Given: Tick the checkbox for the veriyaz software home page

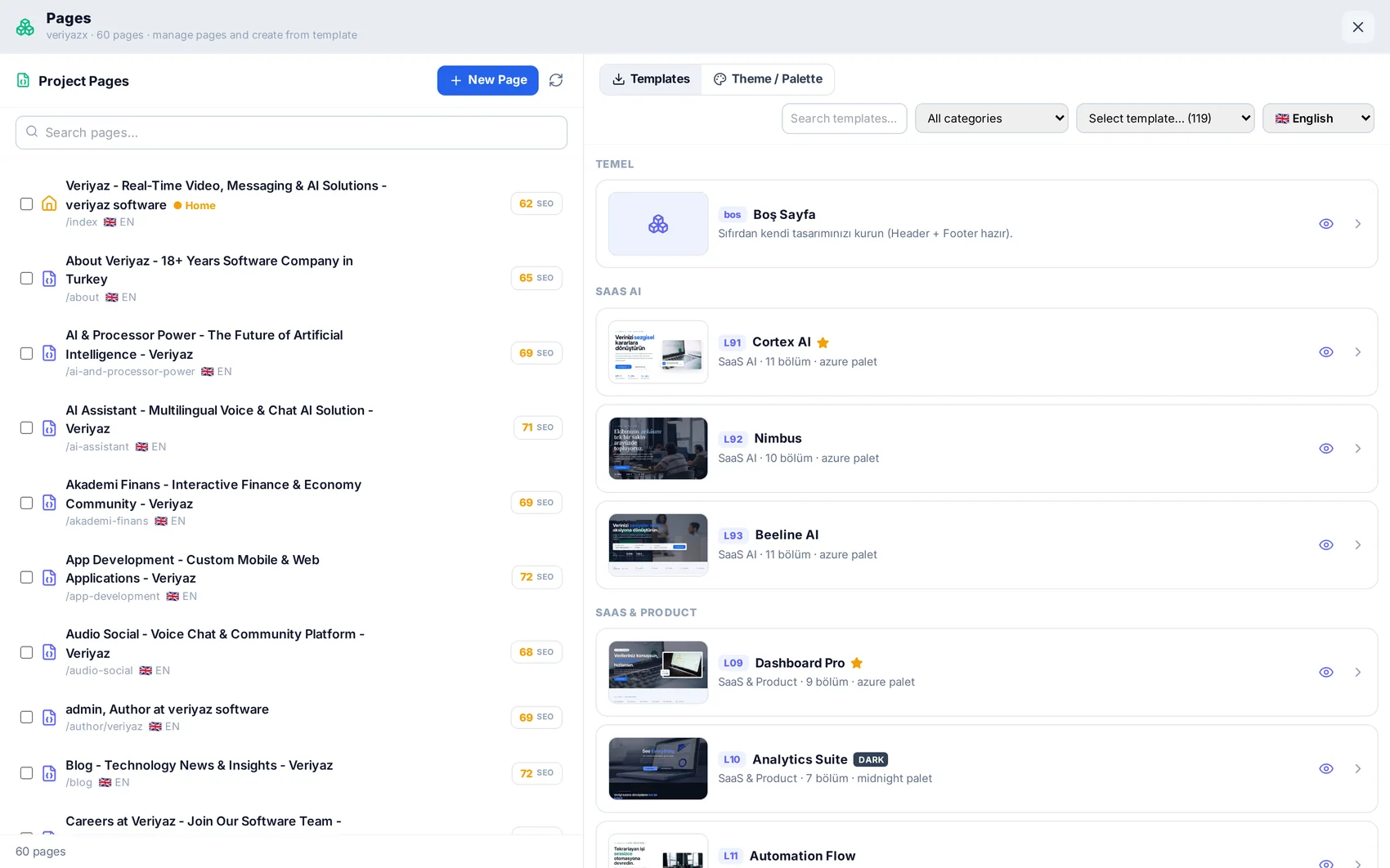Looking at the screenshot, I should coord(26,204).
